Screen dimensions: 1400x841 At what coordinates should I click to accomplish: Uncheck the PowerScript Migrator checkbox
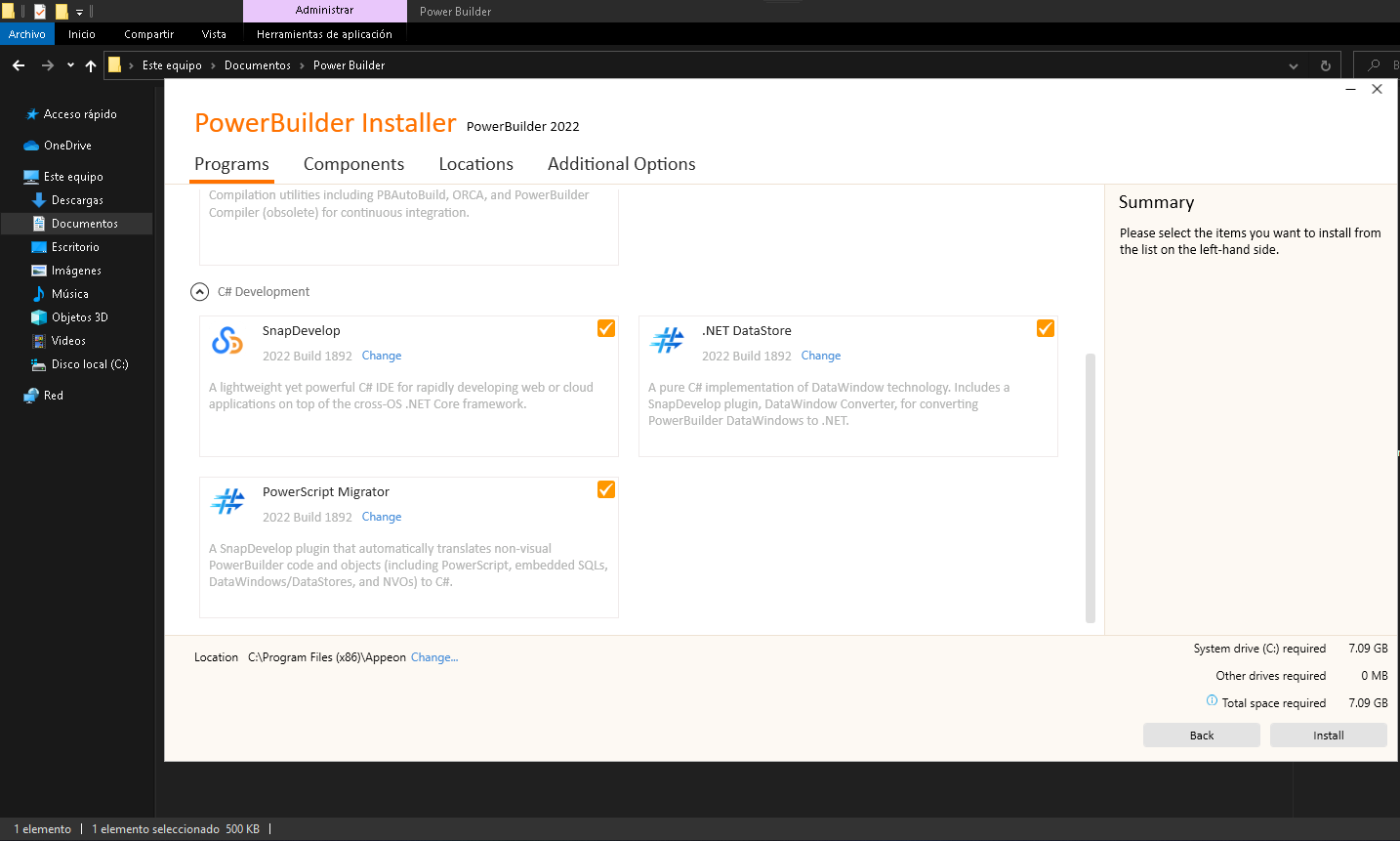tap(606, 489)
